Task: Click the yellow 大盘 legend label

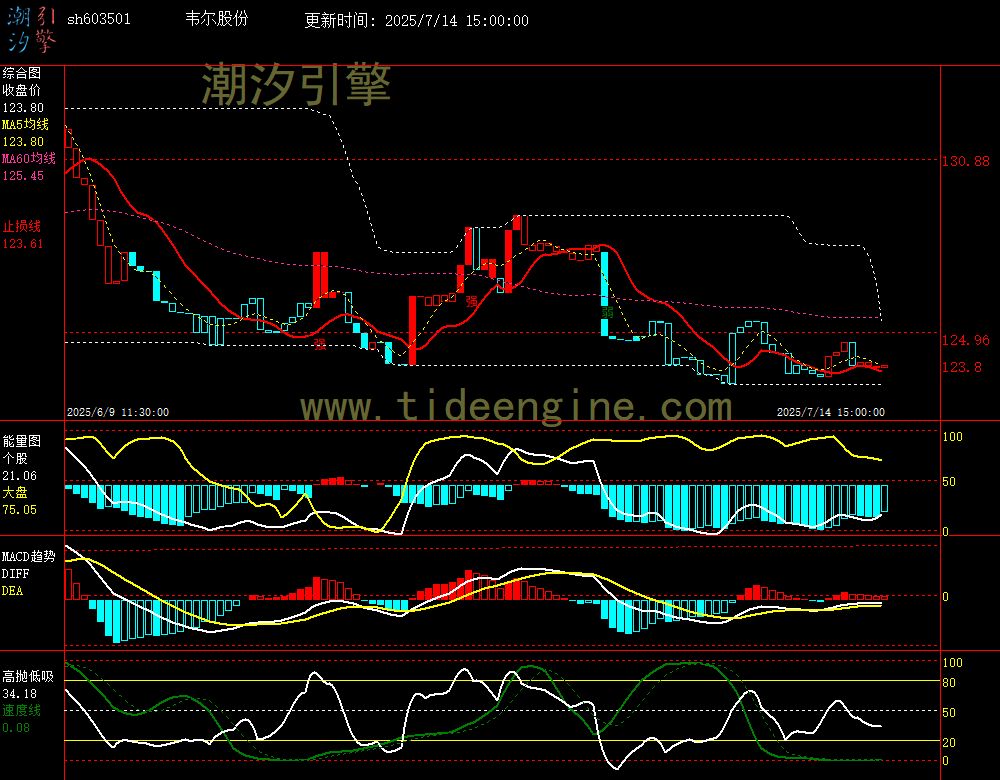Action: [15, 492]
